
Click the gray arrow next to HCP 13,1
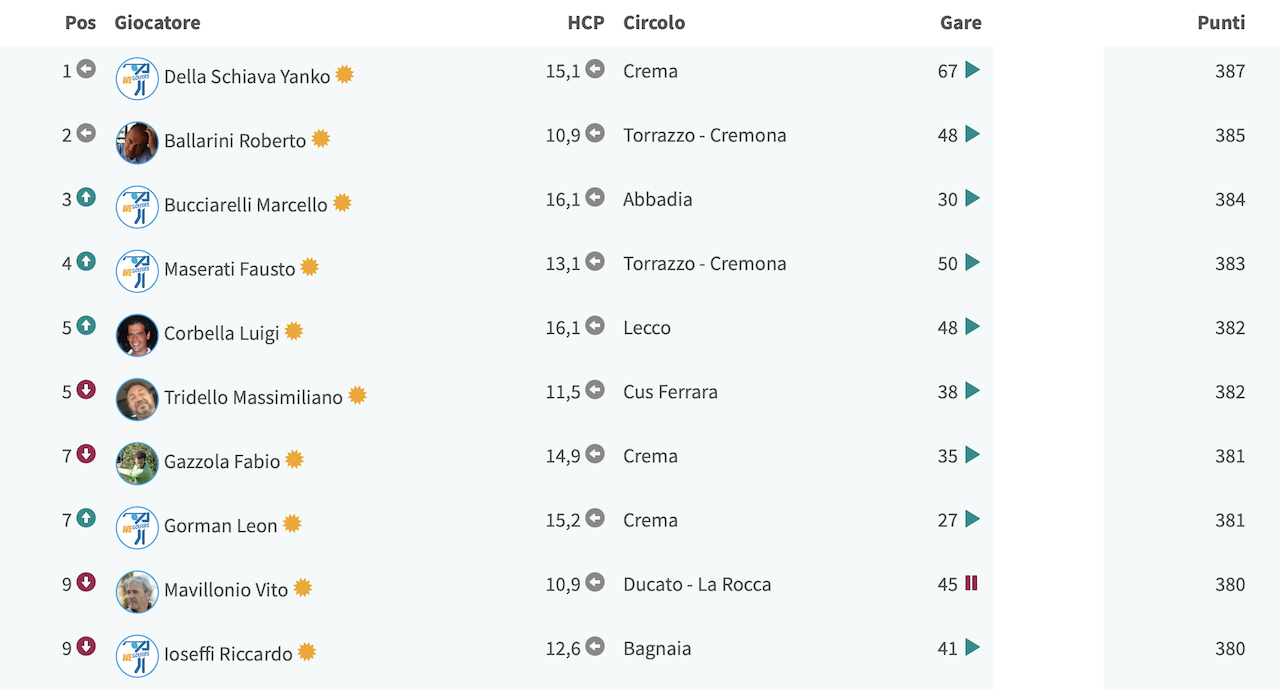pos(595,262)
